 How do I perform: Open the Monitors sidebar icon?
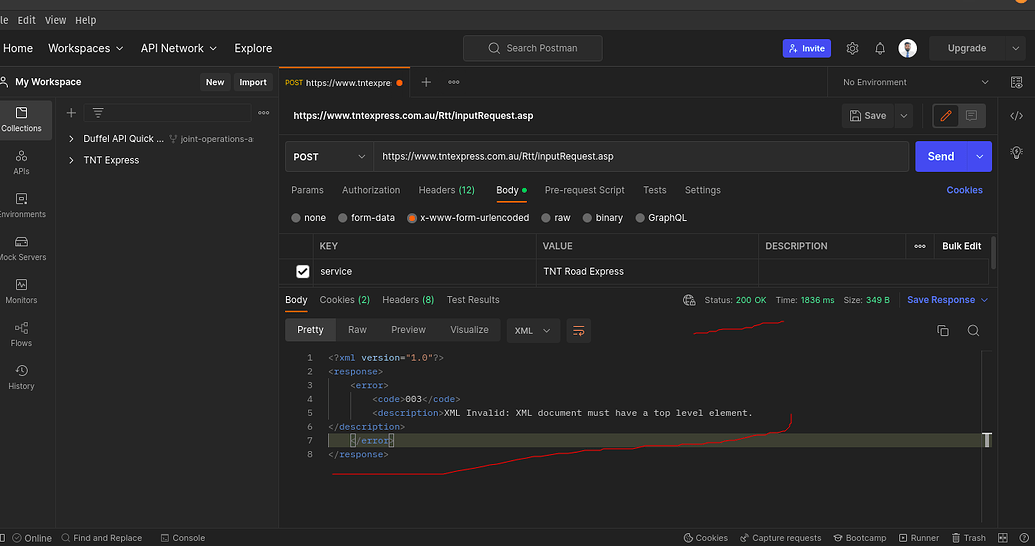21,285
